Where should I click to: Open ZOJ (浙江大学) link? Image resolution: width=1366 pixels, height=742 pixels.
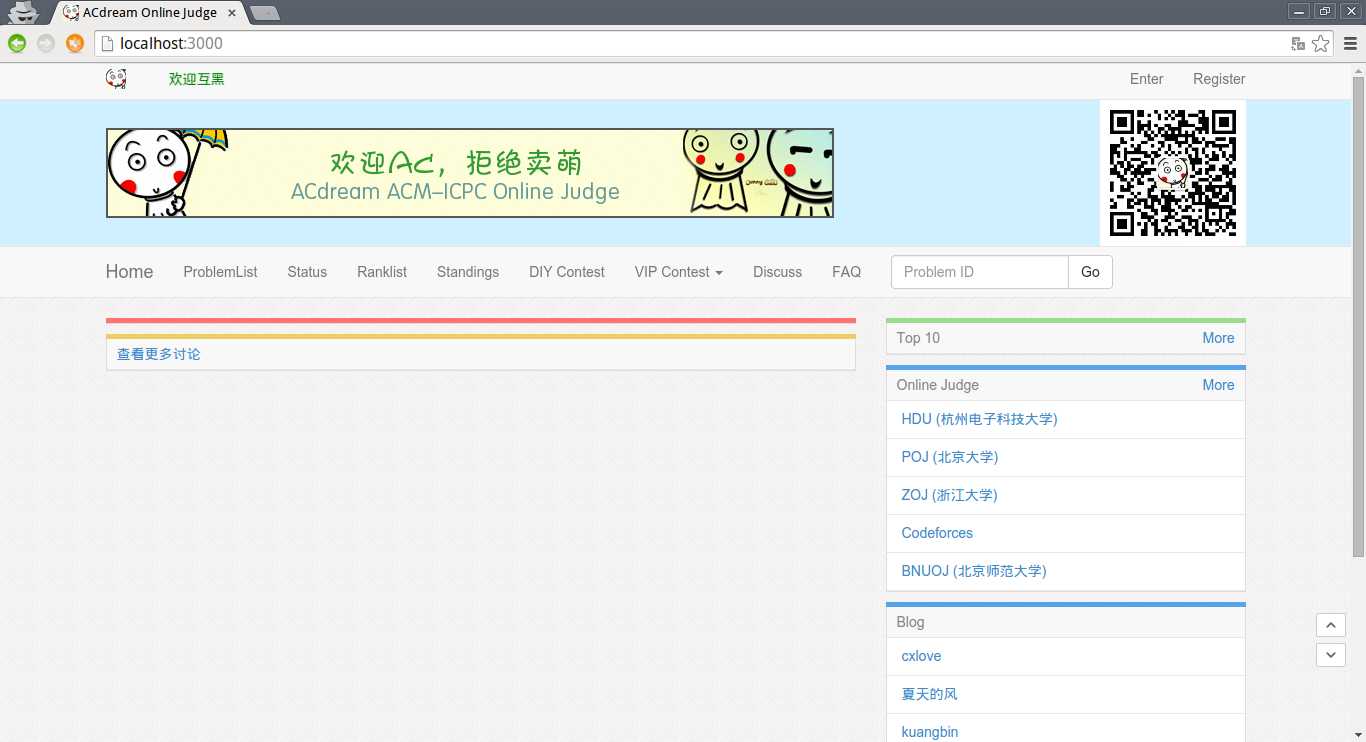point(949,495)
